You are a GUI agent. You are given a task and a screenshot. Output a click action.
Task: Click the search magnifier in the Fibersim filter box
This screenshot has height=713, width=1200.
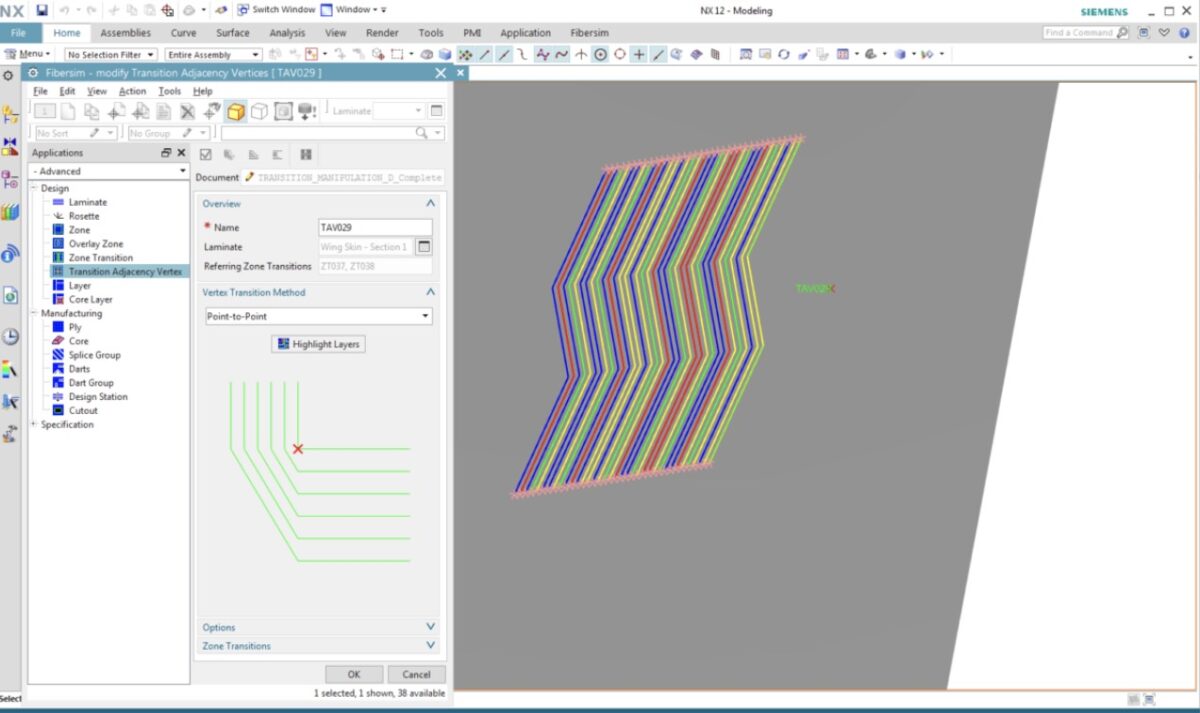[422, 133]
